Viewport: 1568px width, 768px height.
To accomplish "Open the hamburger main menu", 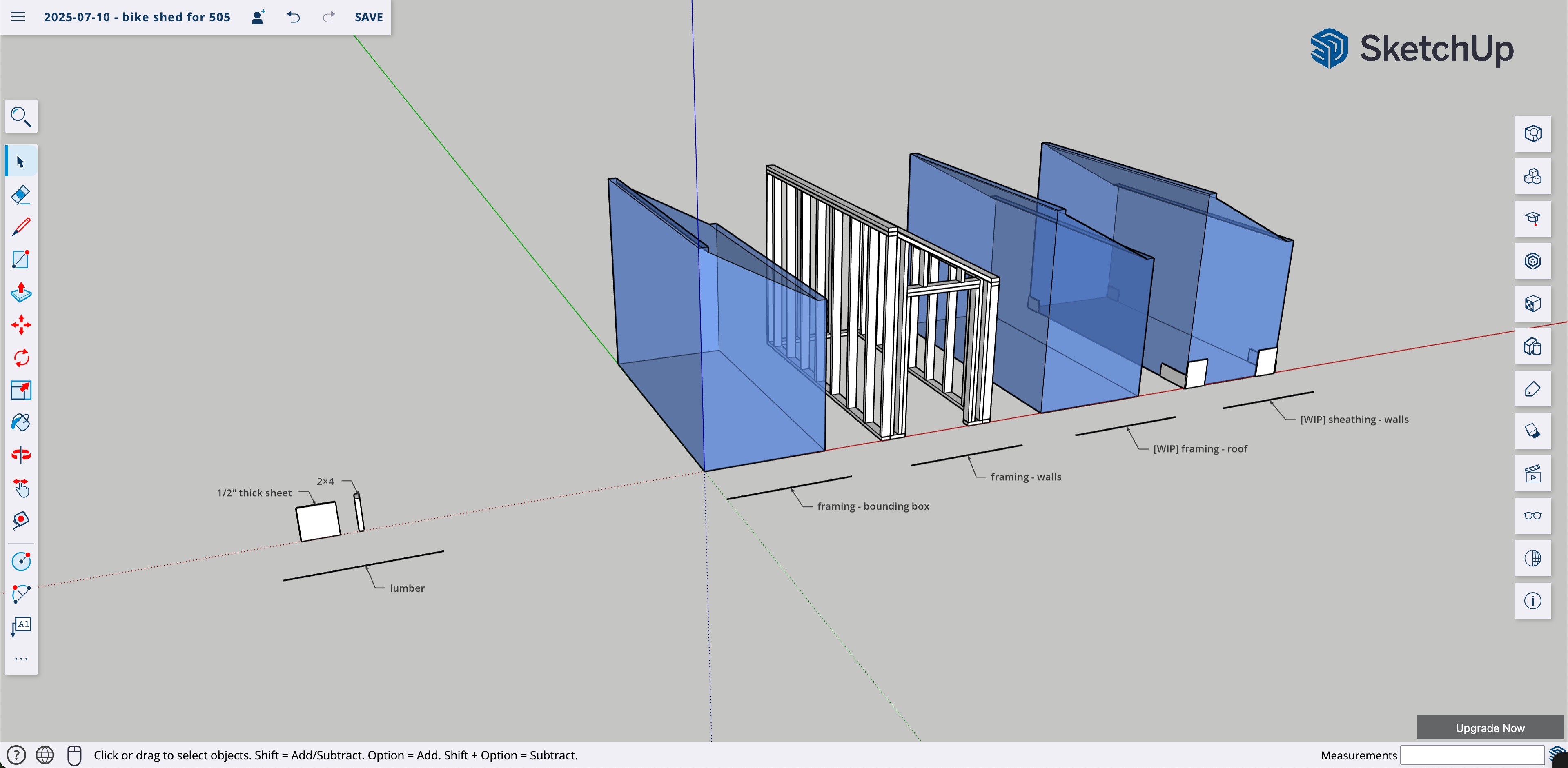I will pos(18,17).
